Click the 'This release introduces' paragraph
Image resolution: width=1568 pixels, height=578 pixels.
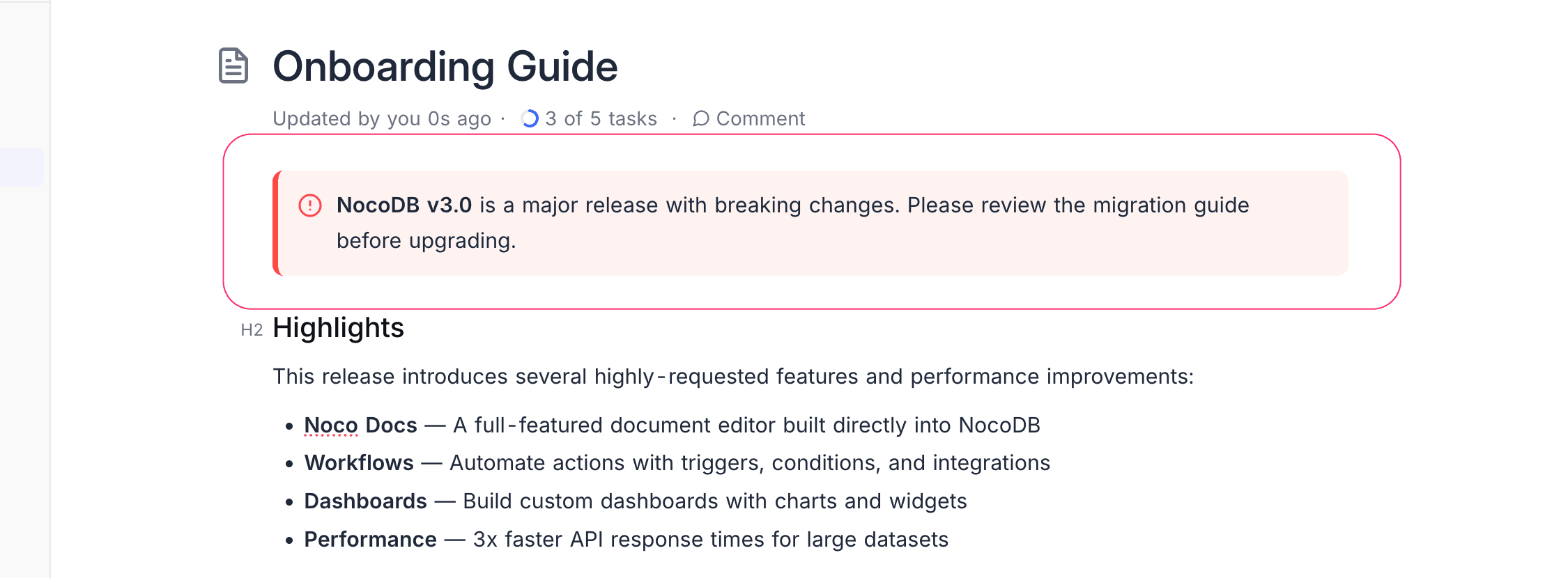[732, 377]
